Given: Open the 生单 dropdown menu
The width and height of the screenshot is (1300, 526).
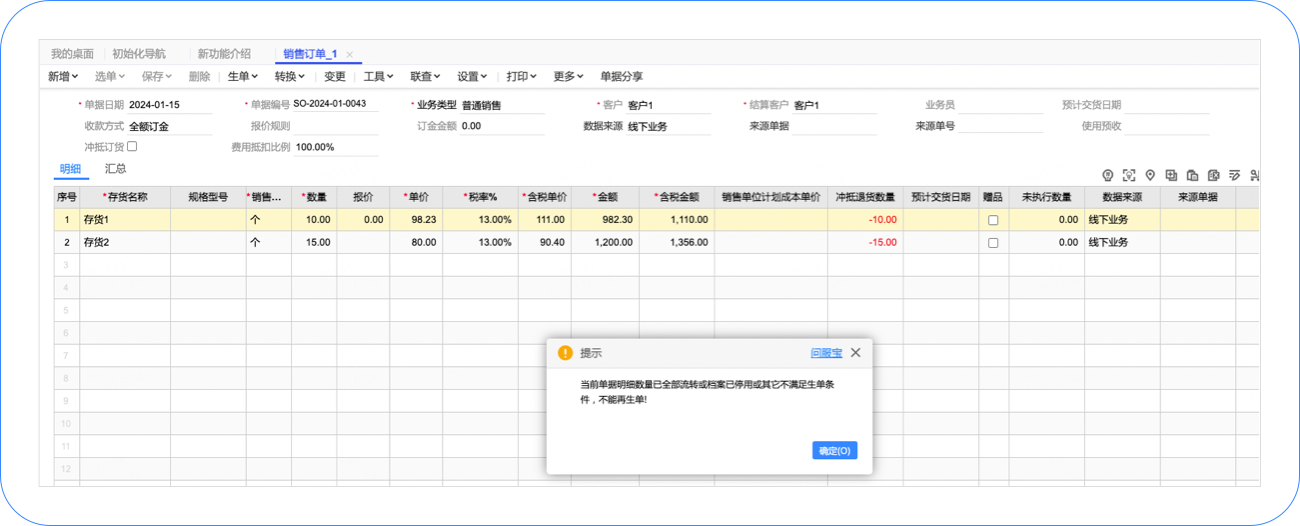Looking at the screenshot, I should (242, 76).
